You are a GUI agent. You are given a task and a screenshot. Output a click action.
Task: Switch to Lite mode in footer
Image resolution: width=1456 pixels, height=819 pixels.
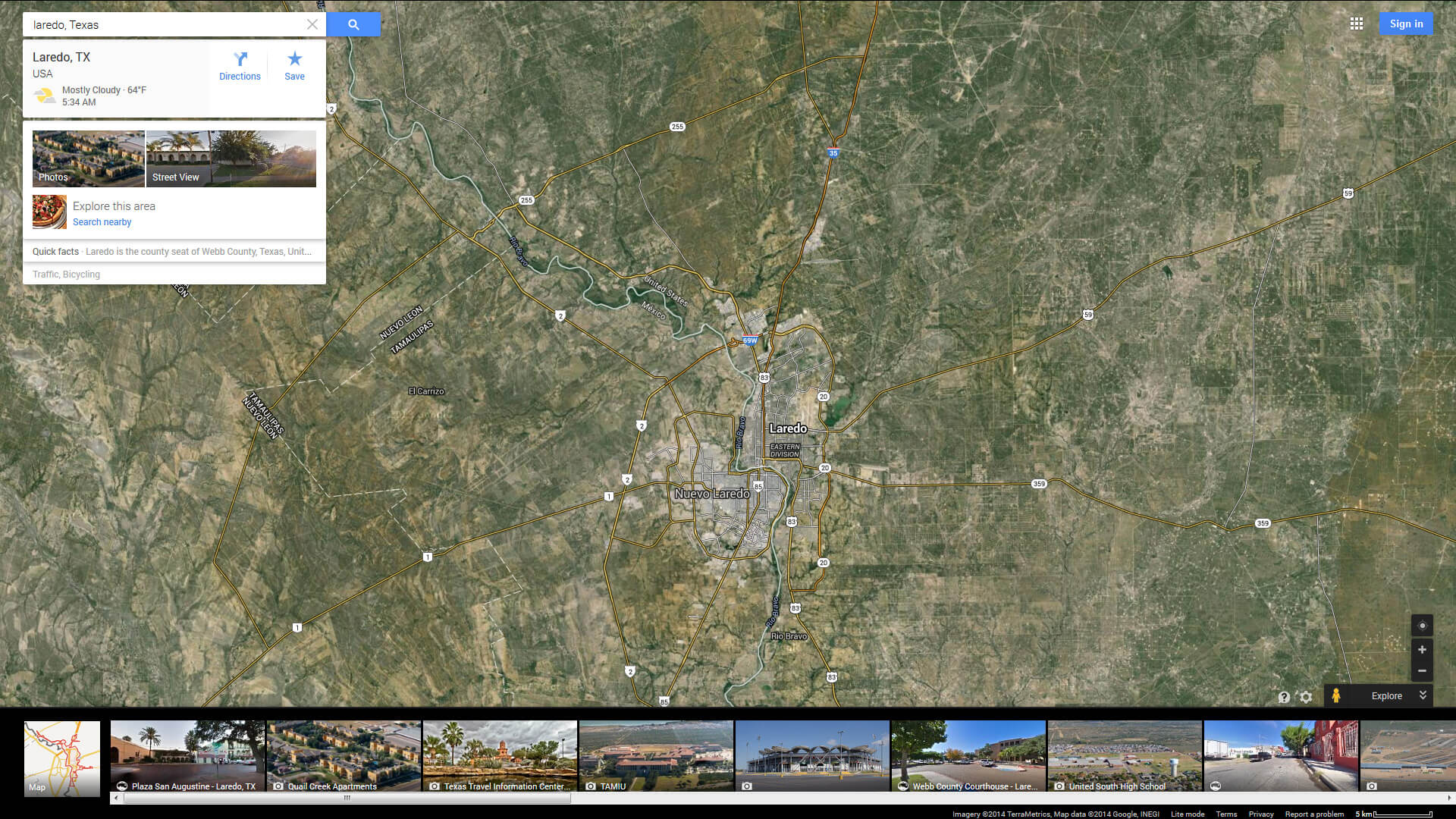click(x=1188, y=814)
